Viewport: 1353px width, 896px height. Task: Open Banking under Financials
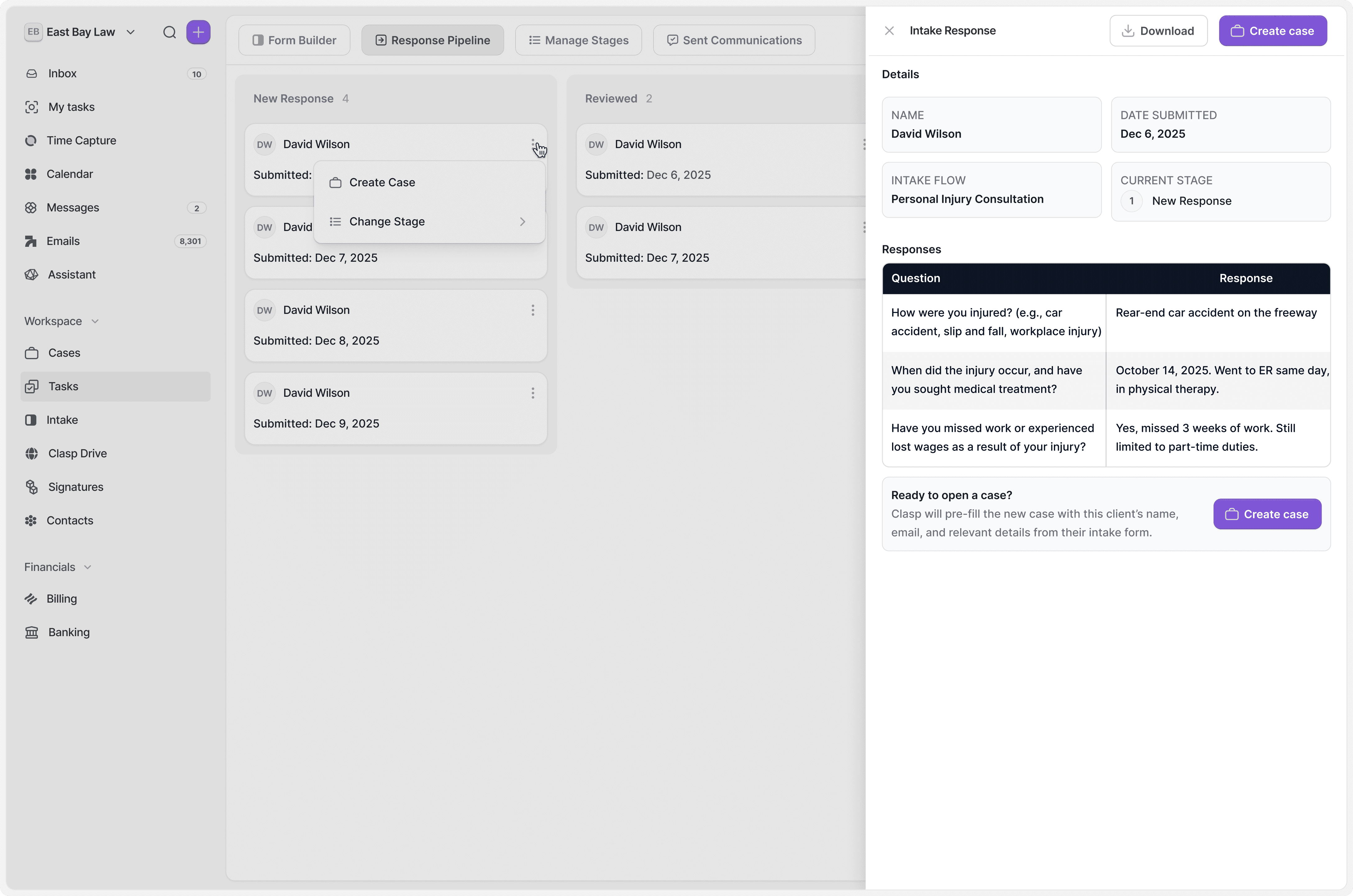pyautogui.click(x=115, y=633)
